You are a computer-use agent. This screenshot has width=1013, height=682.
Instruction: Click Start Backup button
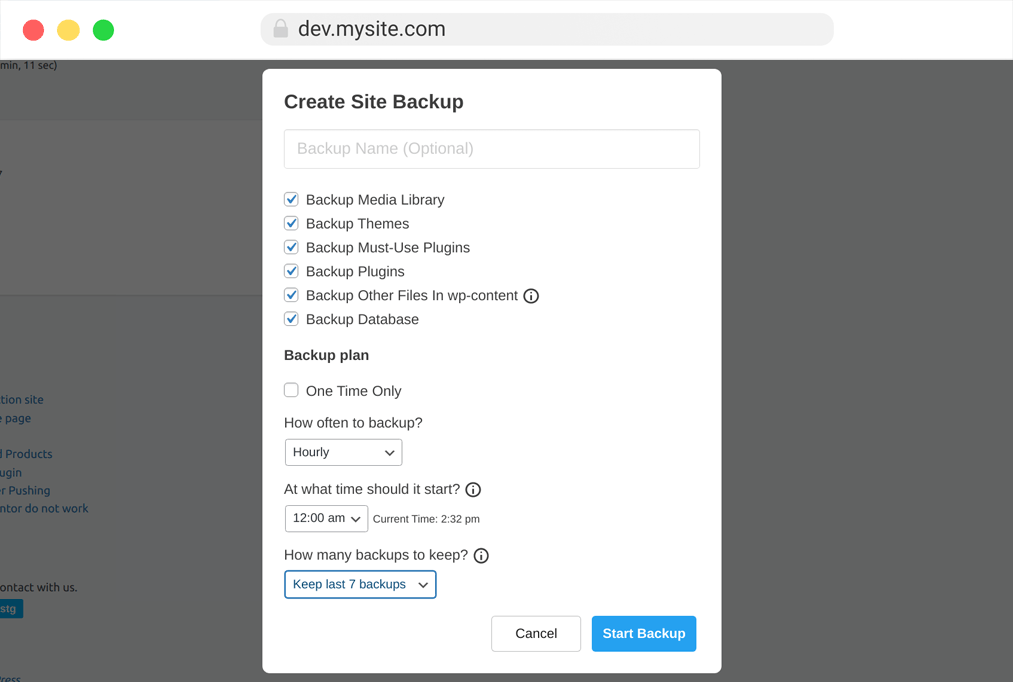point(644,634)
